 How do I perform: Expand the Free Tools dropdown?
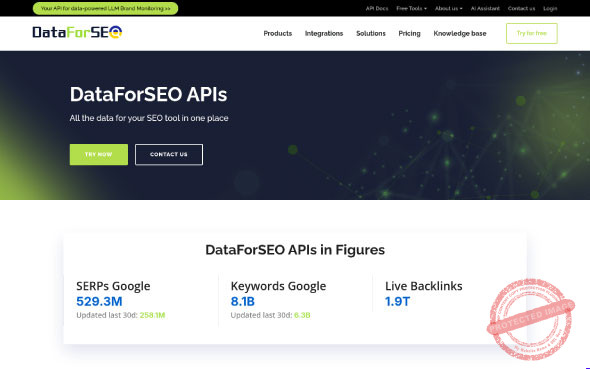click(411, 8)
